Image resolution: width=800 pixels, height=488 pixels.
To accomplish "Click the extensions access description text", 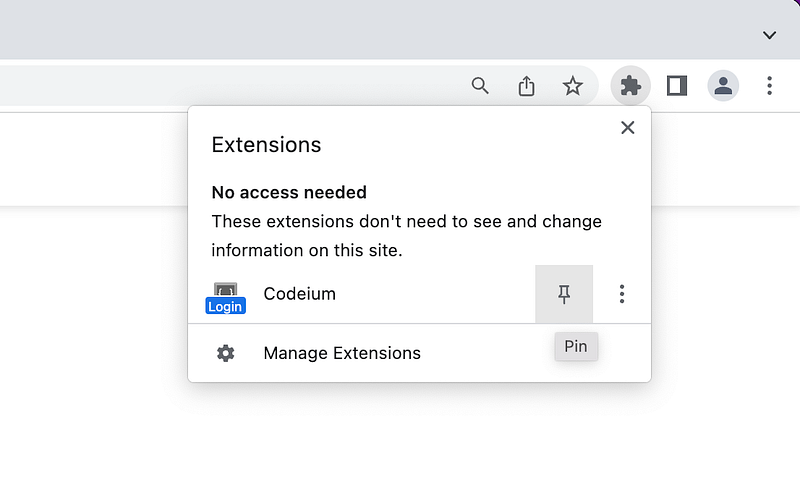I will (407, 236).
